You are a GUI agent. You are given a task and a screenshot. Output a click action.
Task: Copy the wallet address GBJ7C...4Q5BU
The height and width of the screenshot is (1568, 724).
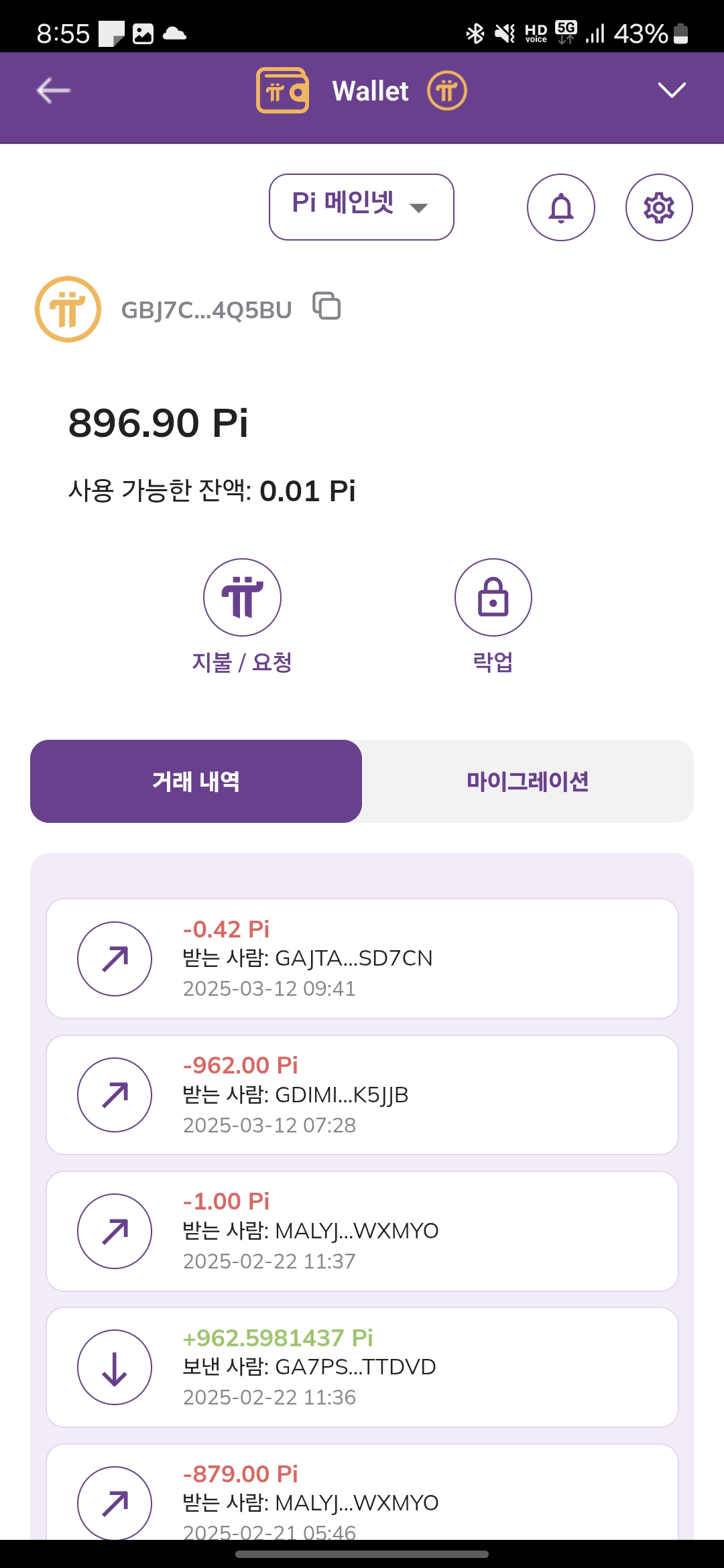pos(327,307)
